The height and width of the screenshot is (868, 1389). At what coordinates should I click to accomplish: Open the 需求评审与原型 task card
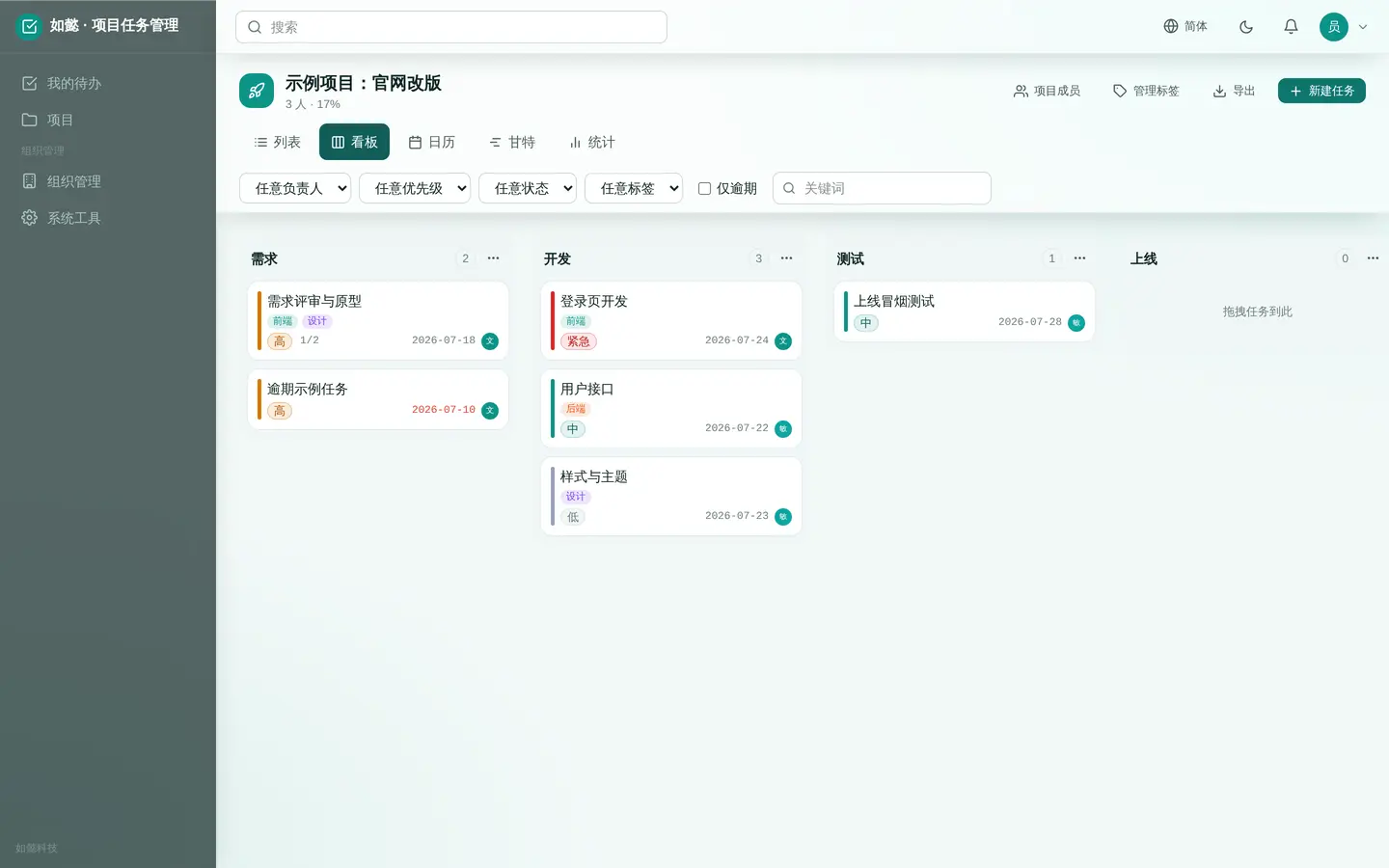coord(378,321)
